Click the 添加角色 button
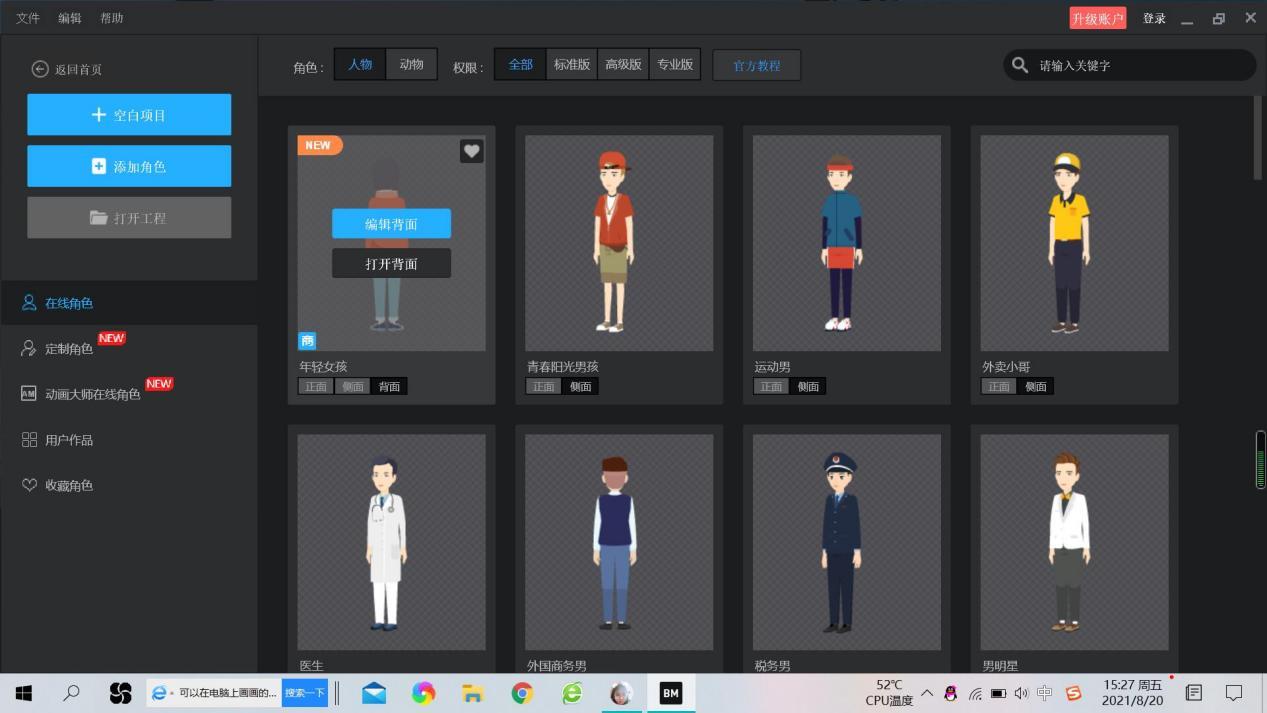 129,166
